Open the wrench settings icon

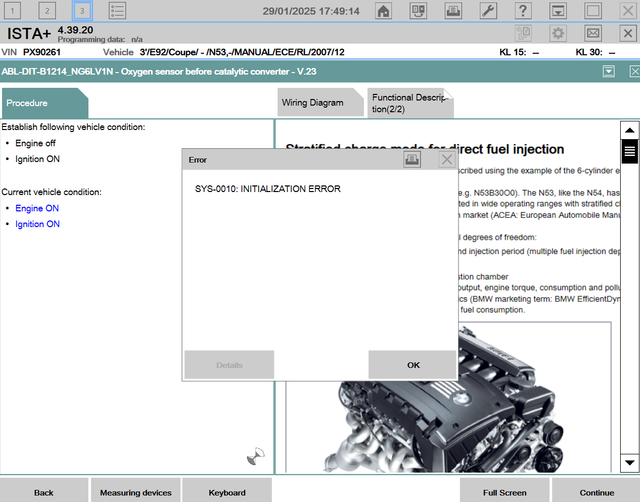click(x=488, y=11)
